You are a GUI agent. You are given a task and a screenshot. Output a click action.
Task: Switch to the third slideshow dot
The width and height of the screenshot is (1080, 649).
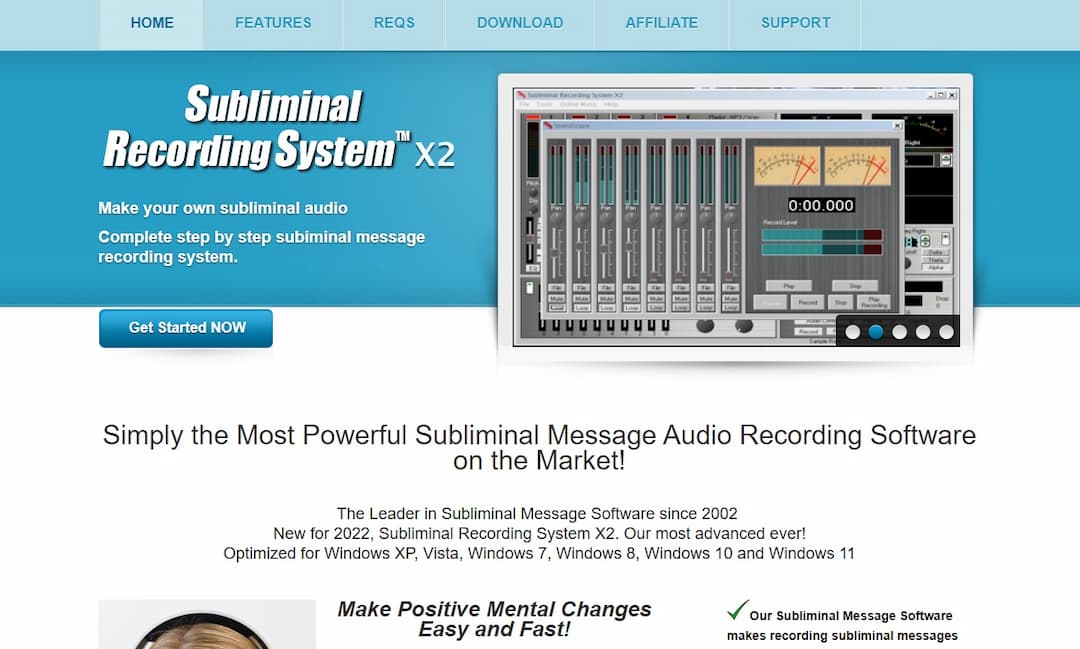899,332
